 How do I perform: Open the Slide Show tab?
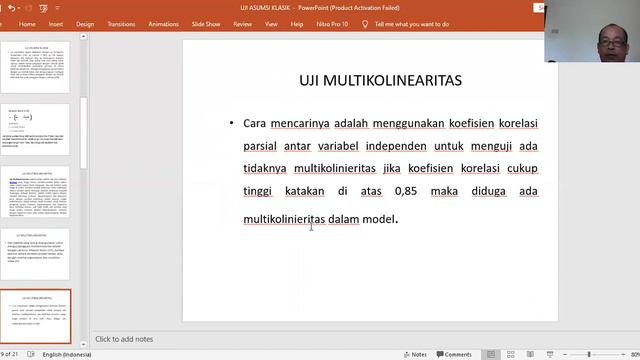(x=206, y=24)
